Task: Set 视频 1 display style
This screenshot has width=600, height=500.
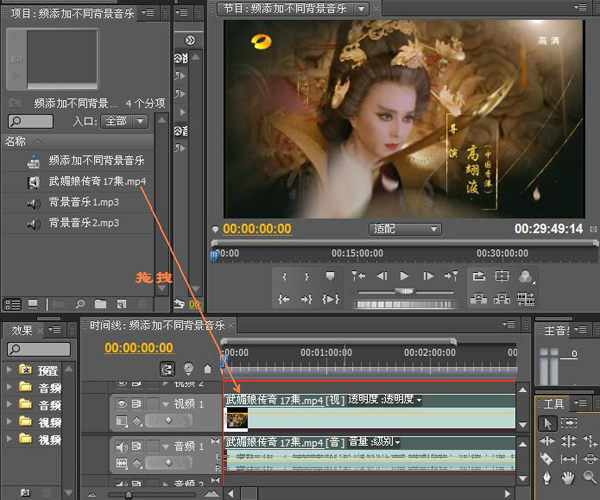Action: click(122, 421)
